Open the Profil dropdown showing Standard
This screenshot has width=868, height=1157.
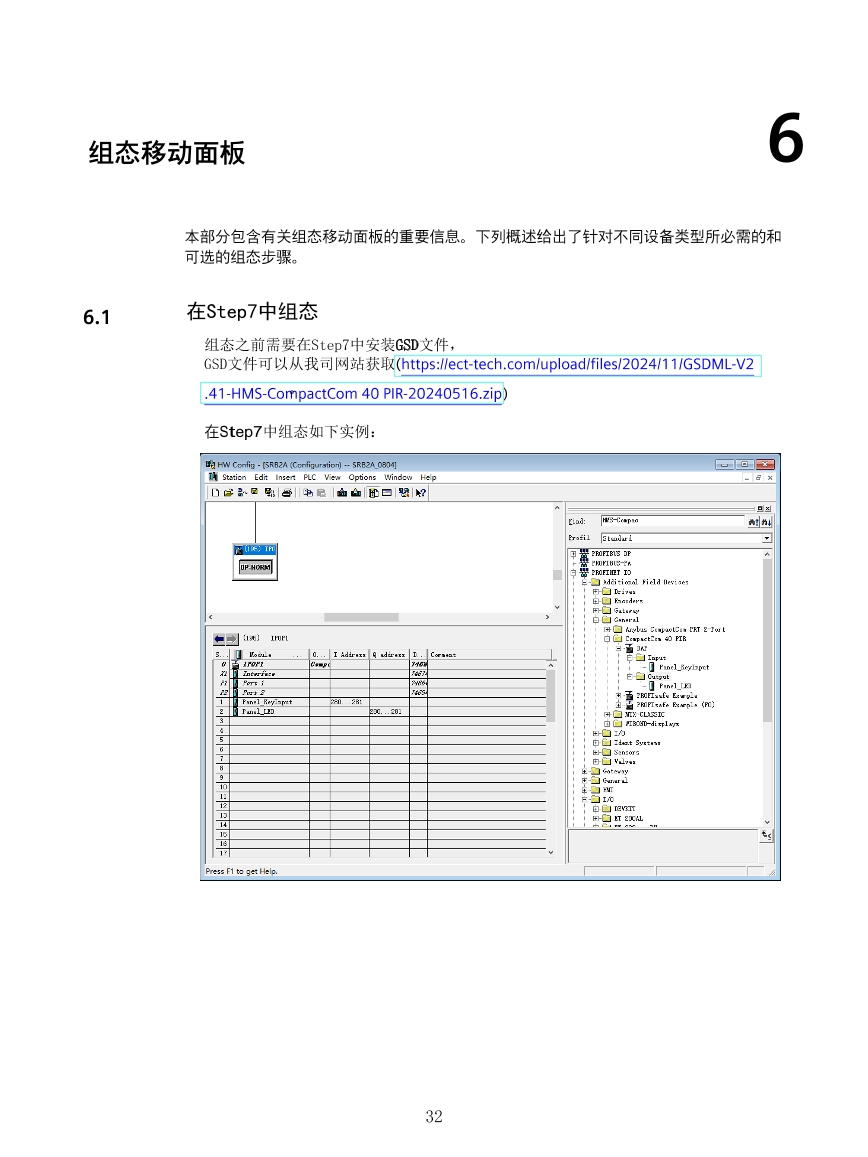coord(767,538)
